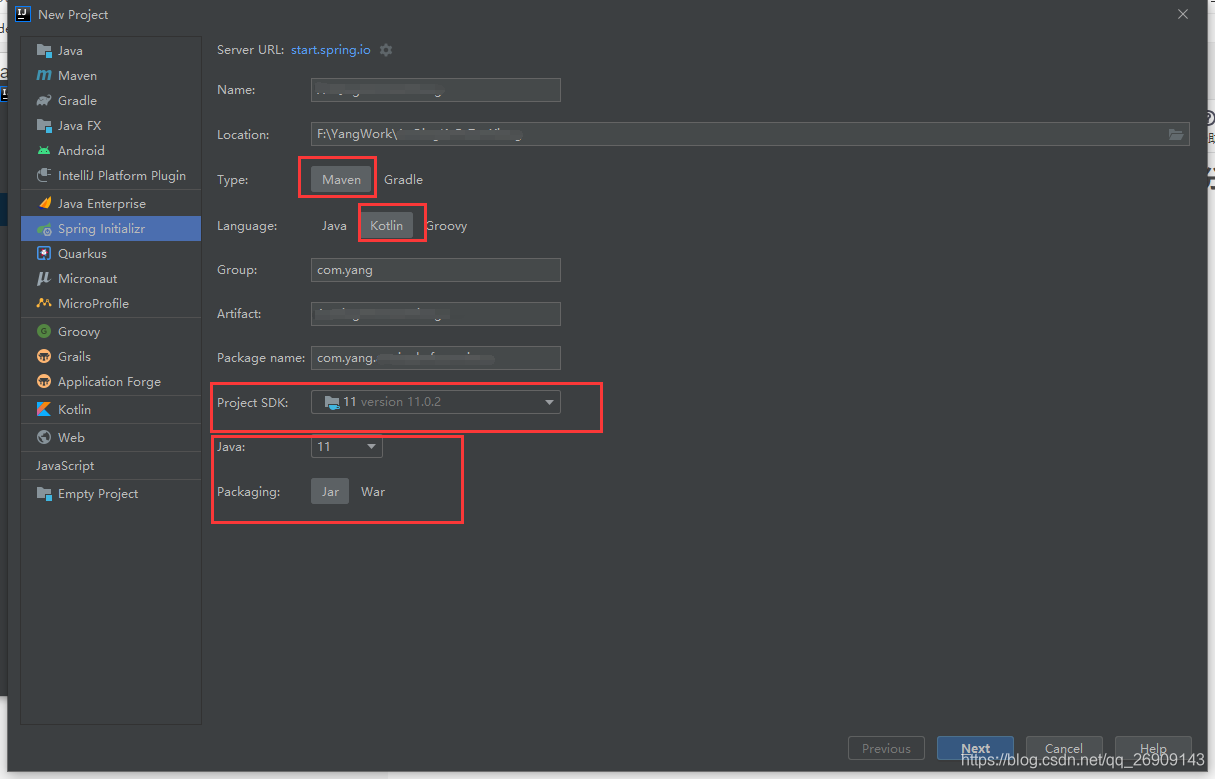This screenshot has width=1215, height=779.
Task: Pick the Web globe icon
Action: pyautogui.click(x=44, y=437)
